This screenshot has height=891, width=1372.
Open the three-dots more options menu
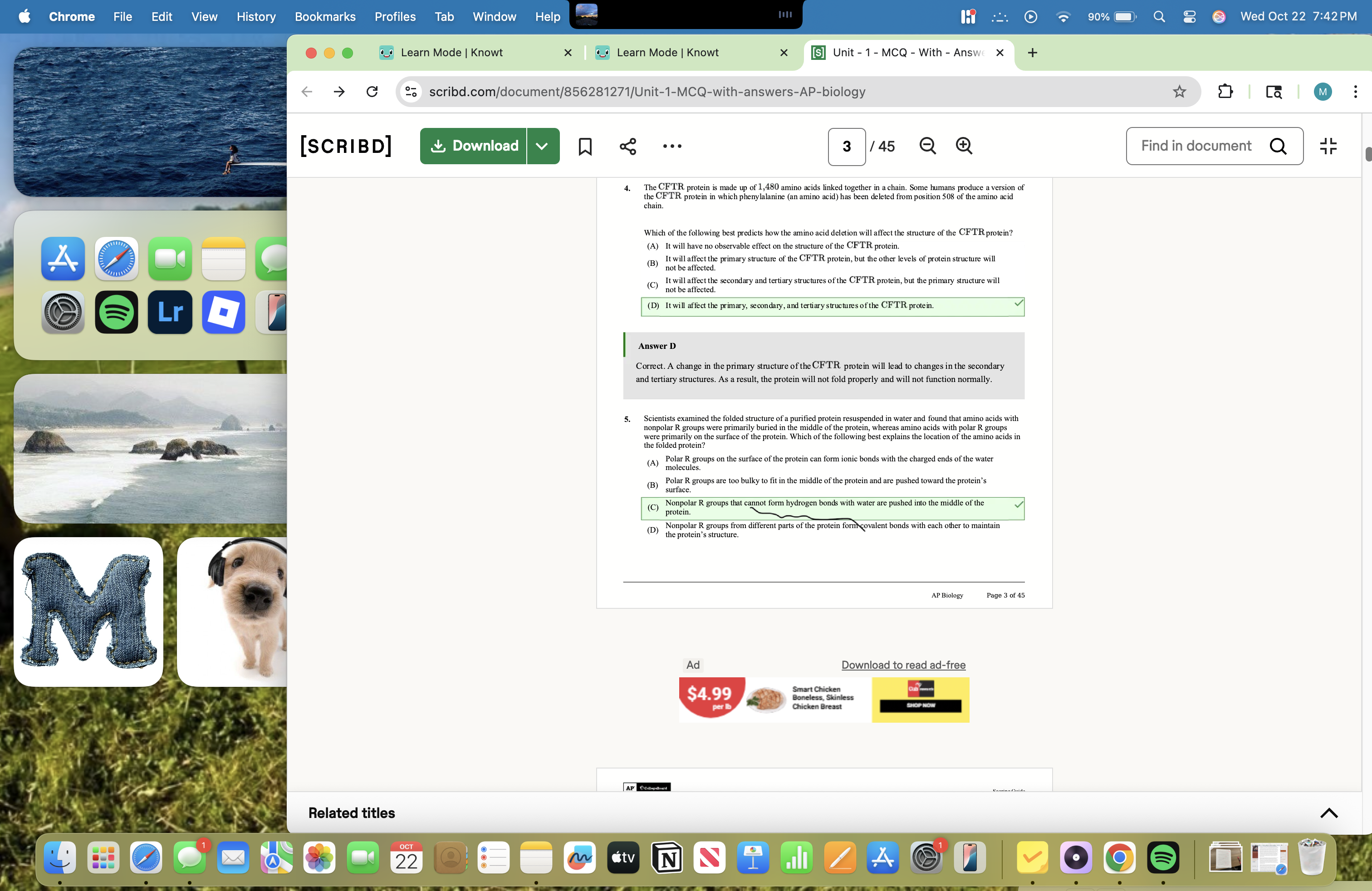(671, 147)
